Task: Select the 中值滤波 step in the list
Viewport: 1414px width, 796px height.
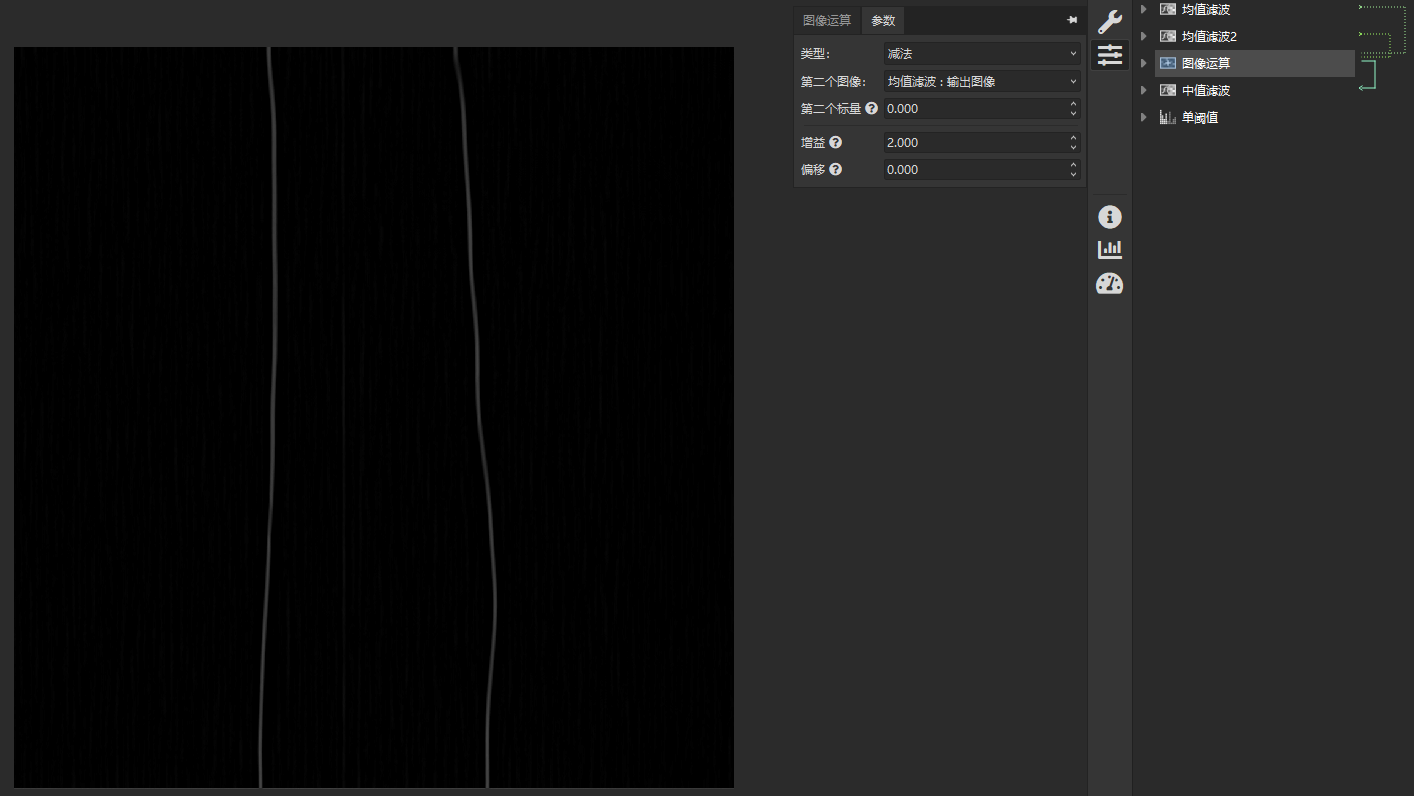Action: click(x=1205, y=90)
